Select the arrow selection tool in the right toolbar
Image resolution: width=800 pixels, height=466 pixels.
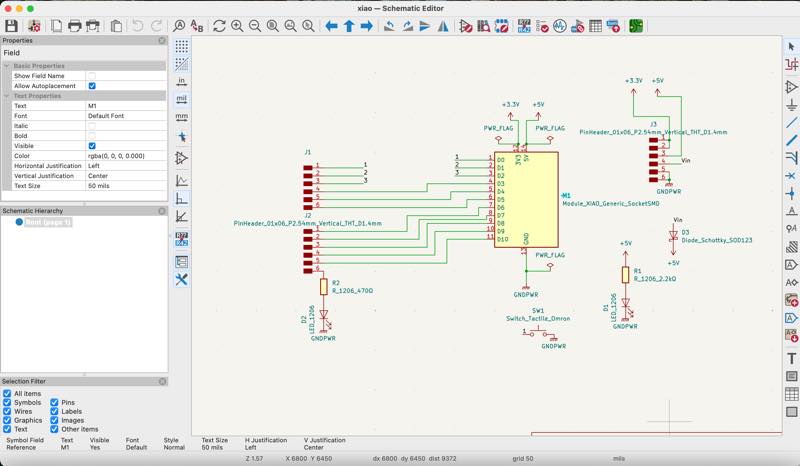coord(791,46)
